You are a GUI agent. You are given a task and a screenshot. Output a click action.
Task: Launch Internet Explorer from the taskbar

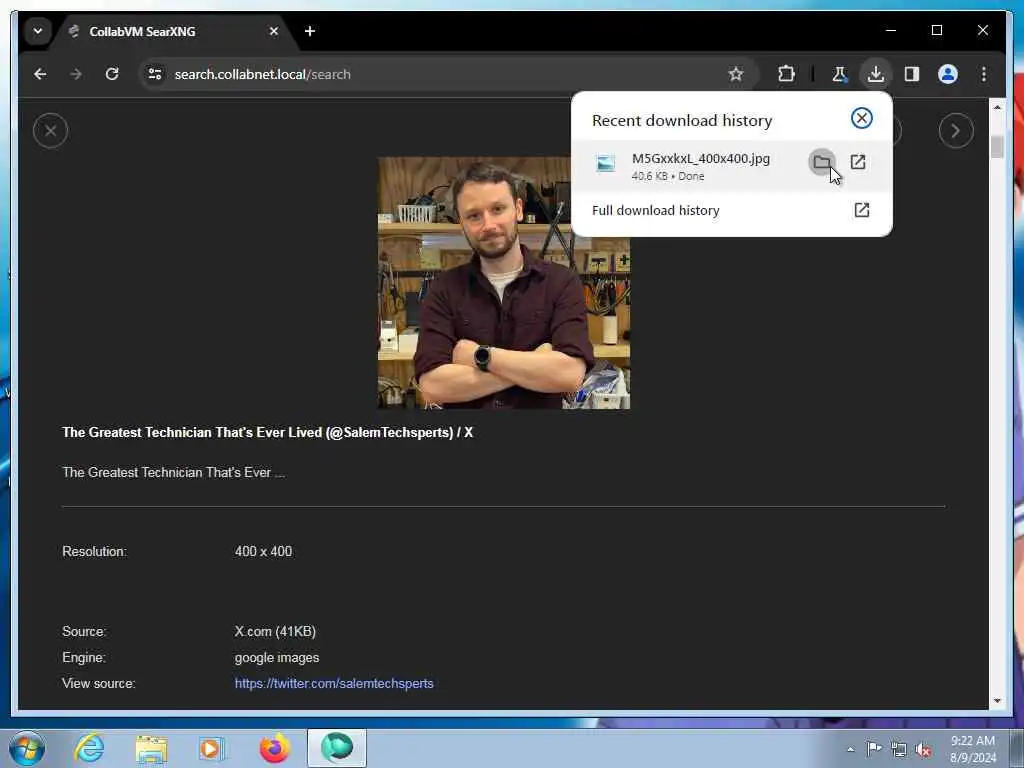click(x=89, y=748)
